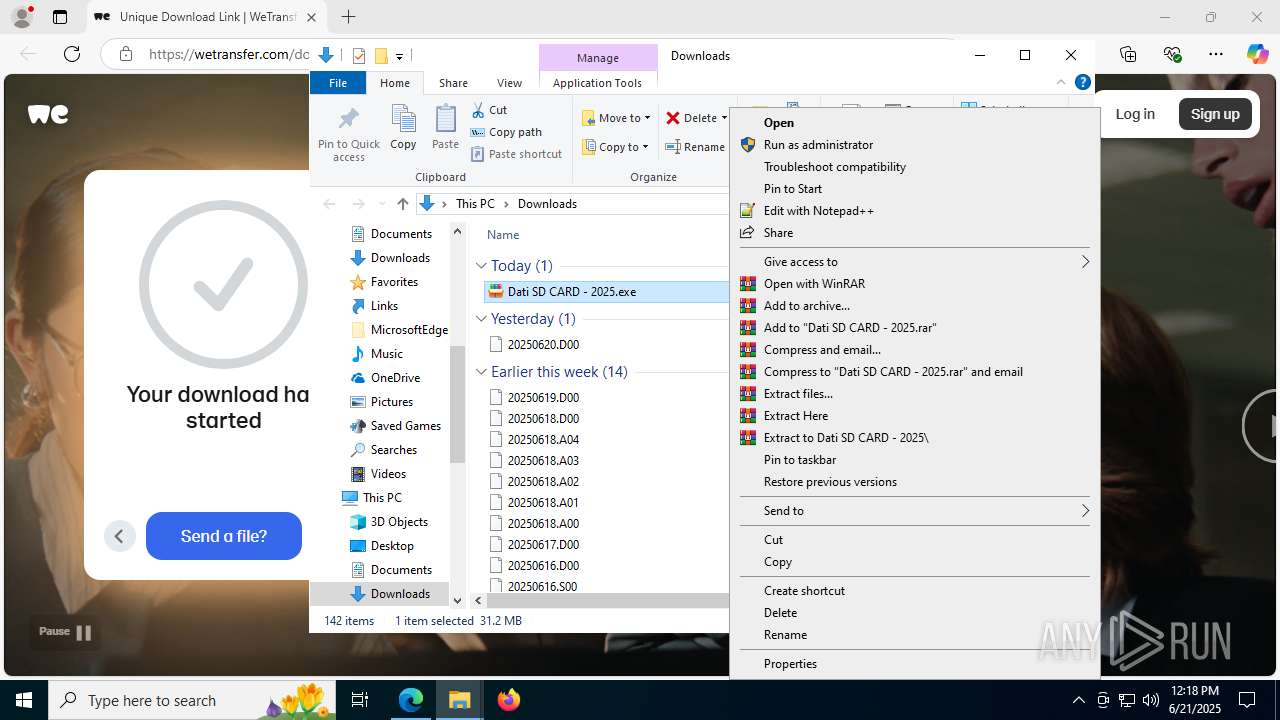Image resolution: width=1280 pixels, height=720 pixels.
Task: Choose Properties in the context menu
Action: [790, 664]
